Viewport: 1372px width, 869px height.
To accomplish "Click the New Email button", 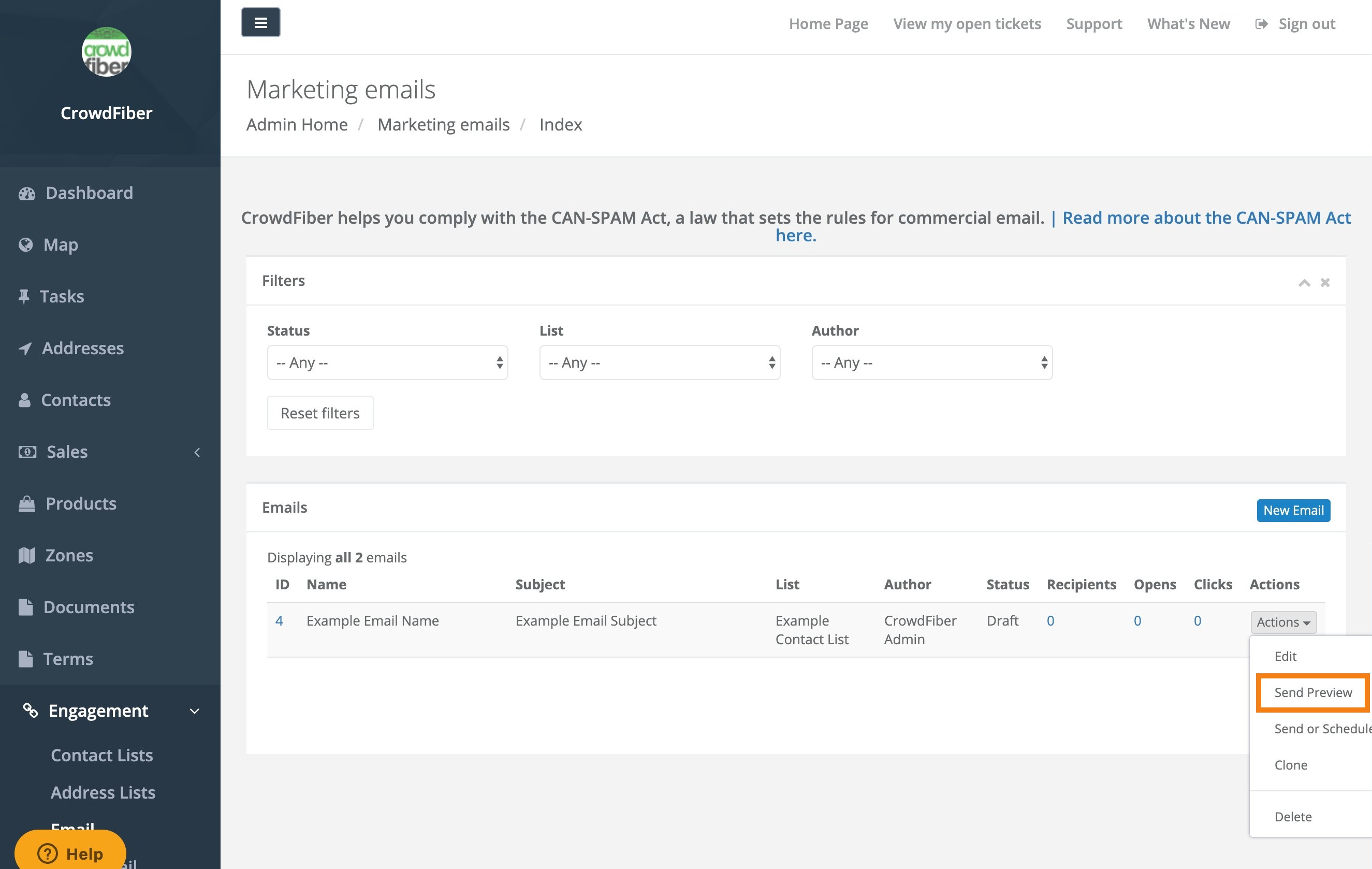I will tap(1293, 510).
